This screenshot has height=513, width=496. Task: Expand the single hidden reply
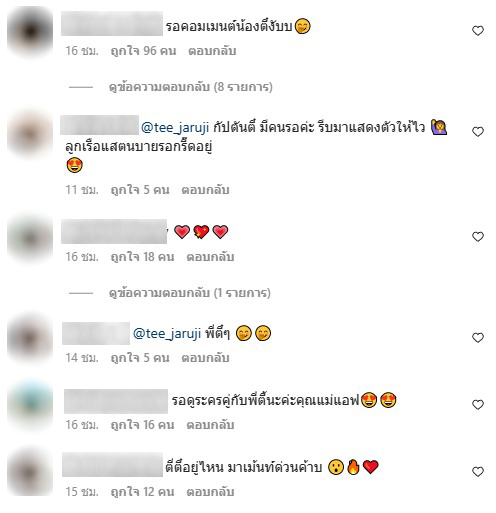(189, 293)
